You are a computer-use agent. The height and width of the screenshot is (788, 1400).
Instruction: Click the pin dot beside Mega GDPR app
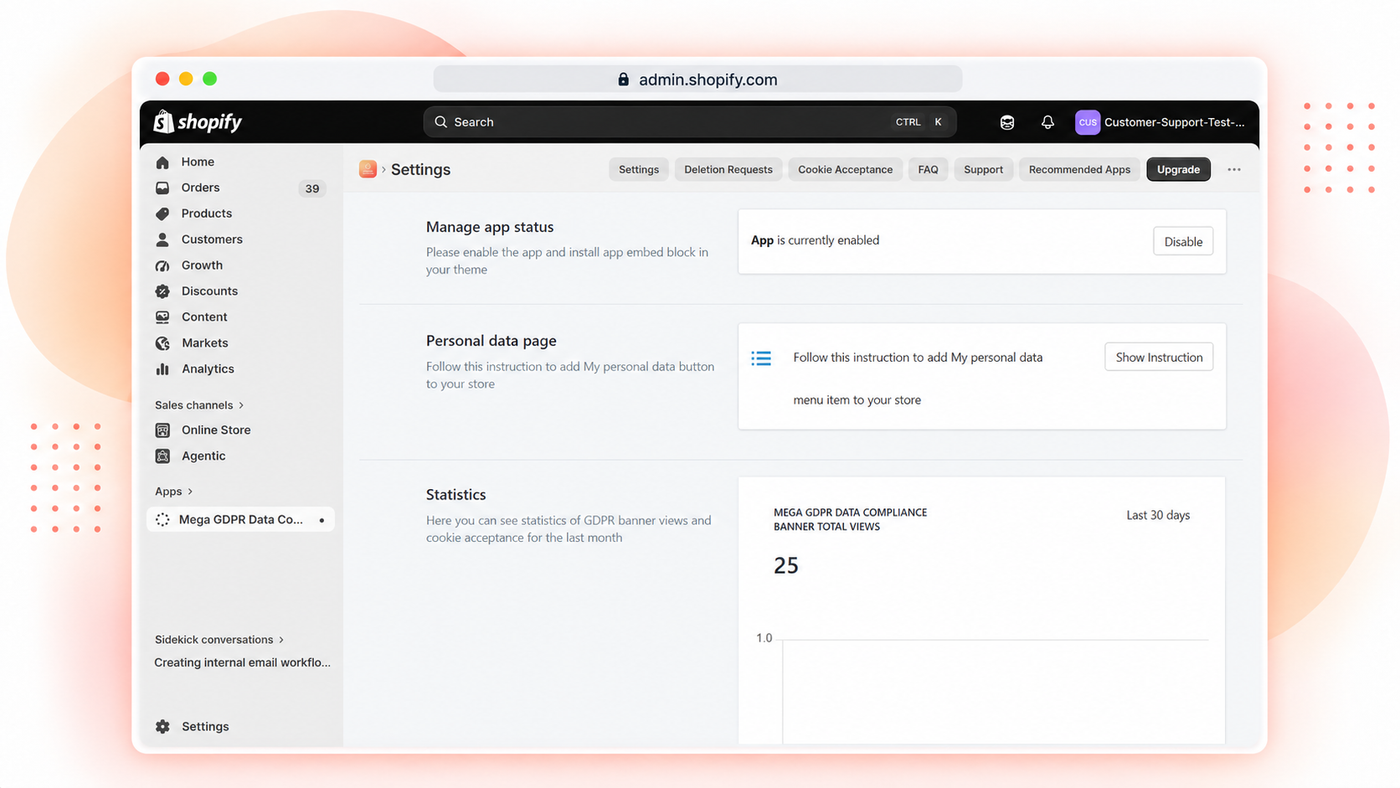tap(321, 520)
